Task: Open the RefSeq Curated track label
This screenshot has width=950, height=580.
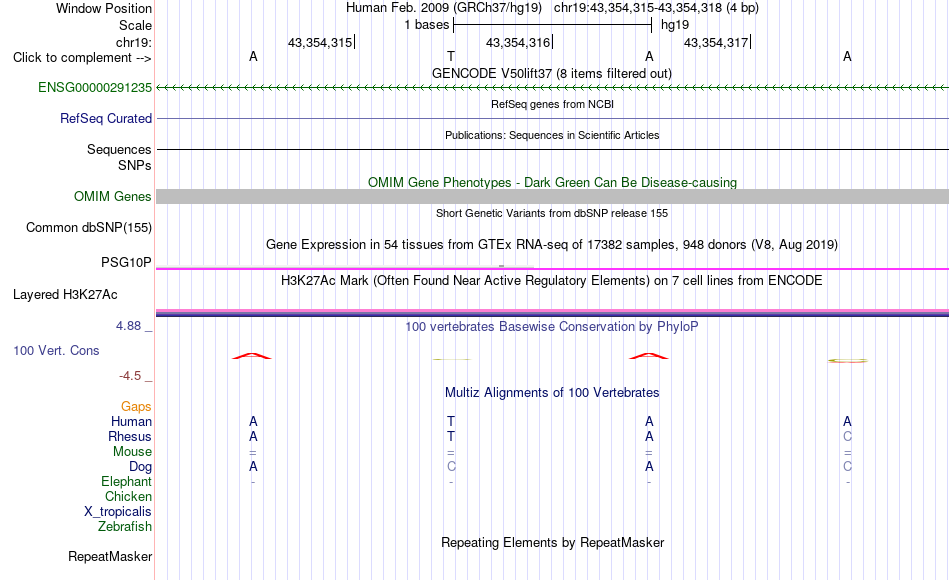Action: [105, 119]
